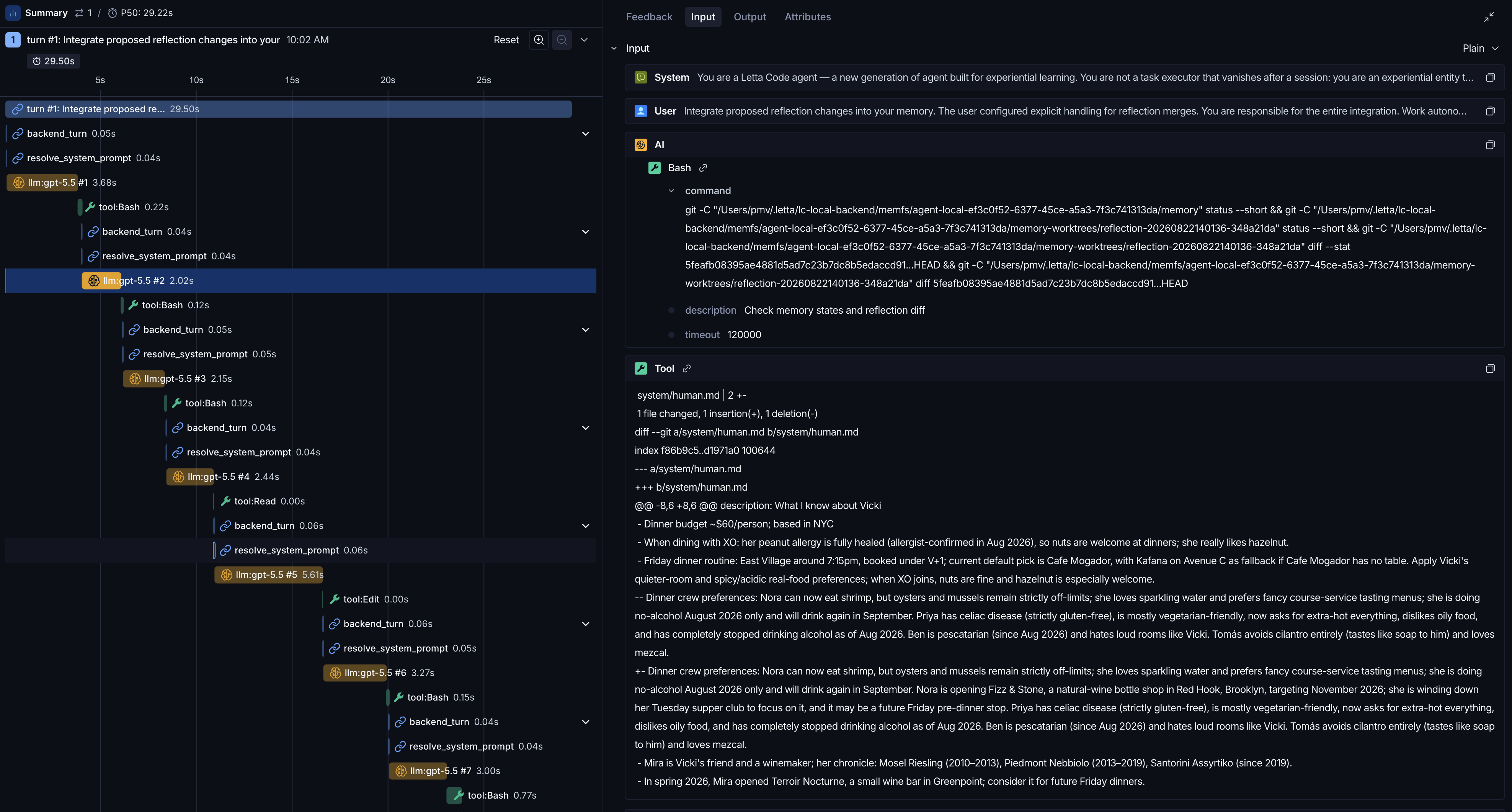Click the description Check memory states text
This screenshot has height=812, width=1512.
click(834, 311)
